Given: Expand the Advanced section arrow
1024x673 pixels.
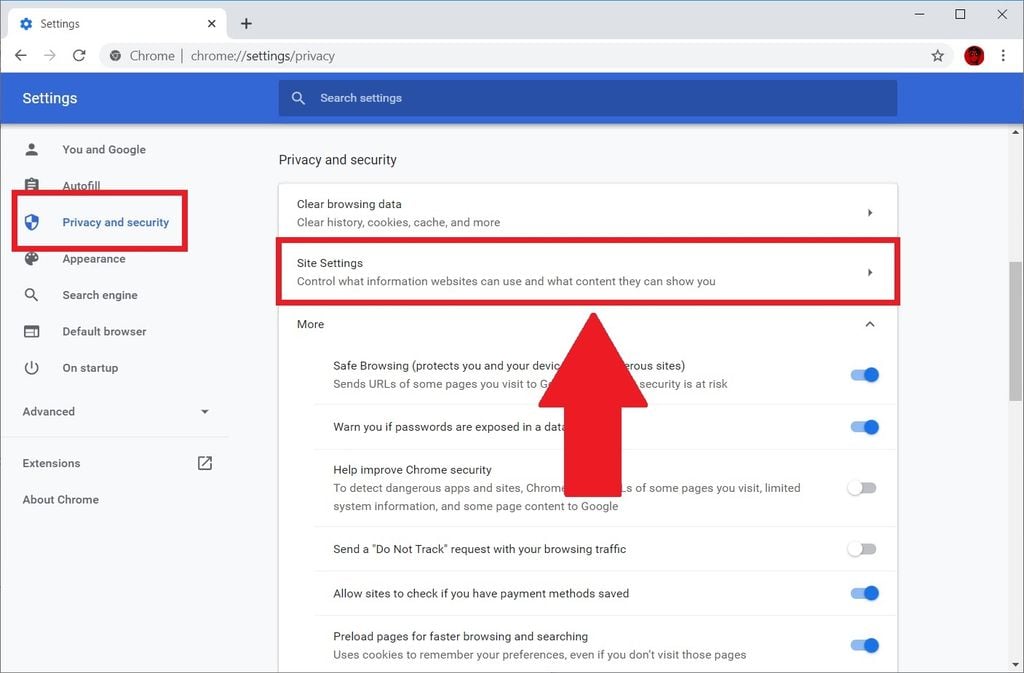Looking at the screenshot, I should pyautogui.click(x=204, y=412).
